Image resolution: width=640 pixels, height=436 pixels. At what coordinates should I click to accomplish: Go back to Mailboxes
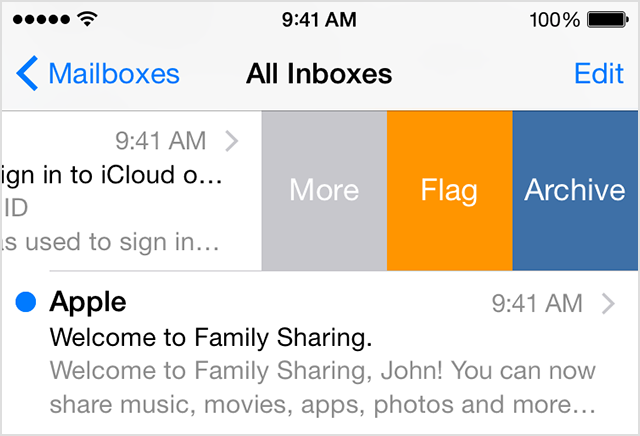tap(98, 73)
